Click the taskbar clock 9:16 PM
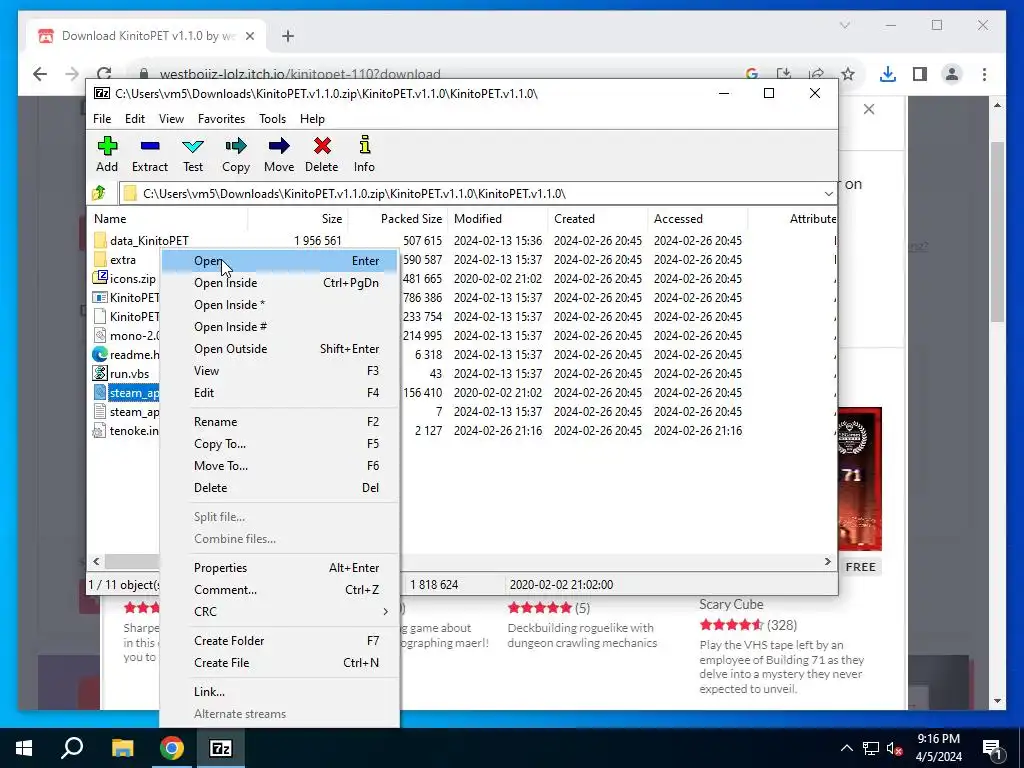1024x768 pixels. pyautogui.click(x=938, y=739)
